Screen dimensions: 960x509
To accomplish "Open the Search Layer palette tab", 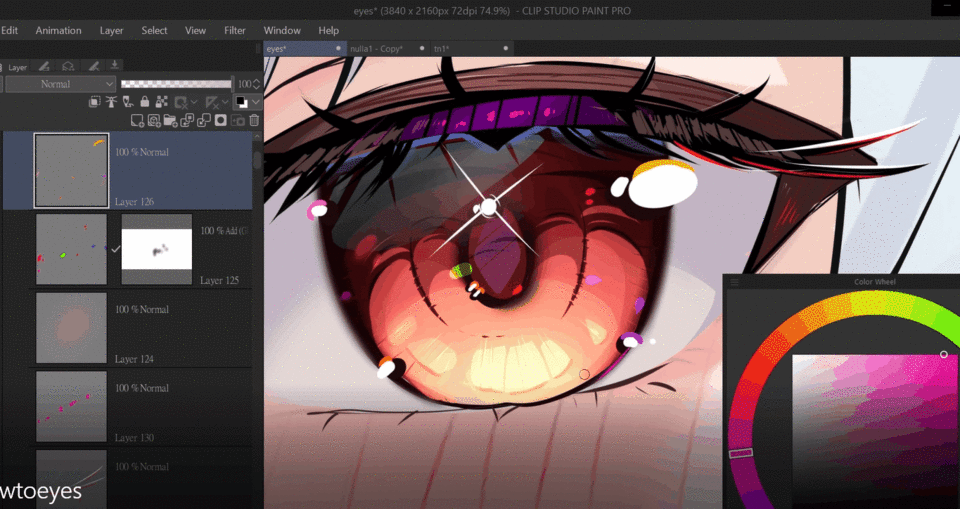I will click(x=68, y=66).
